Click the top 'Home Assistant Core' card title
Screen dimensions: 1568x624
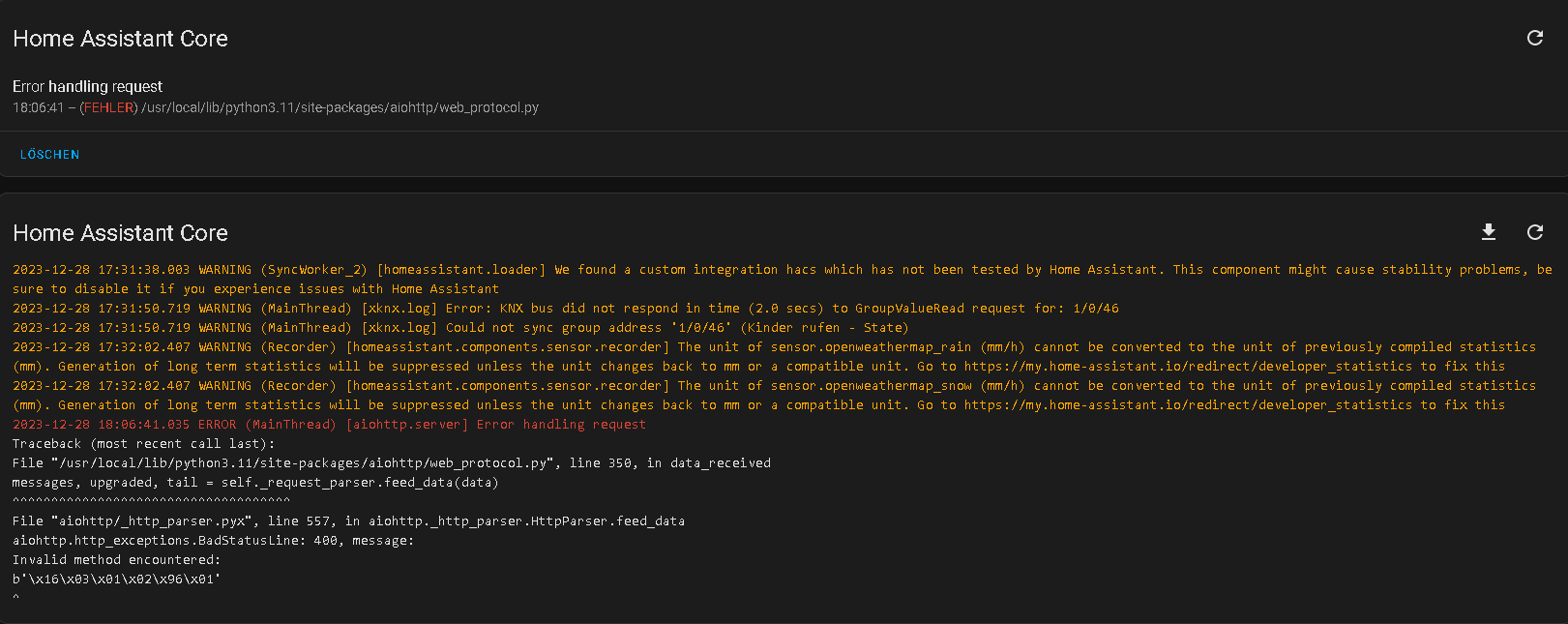coord(121,39)
